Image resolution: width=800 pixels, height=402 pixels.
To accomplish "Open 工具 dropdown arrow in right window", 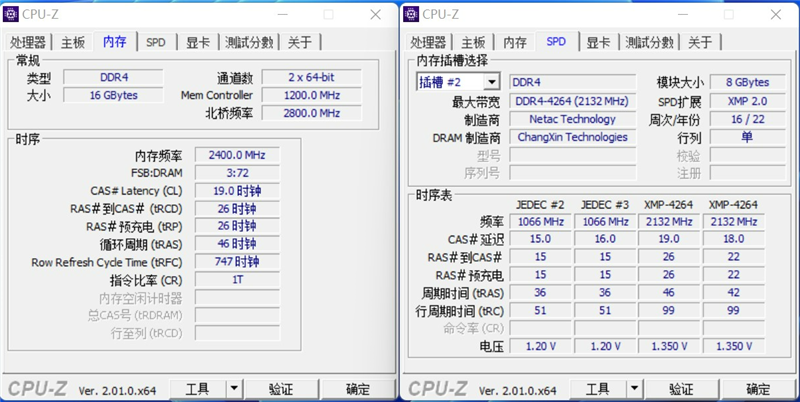I will [x=634, y=389].
